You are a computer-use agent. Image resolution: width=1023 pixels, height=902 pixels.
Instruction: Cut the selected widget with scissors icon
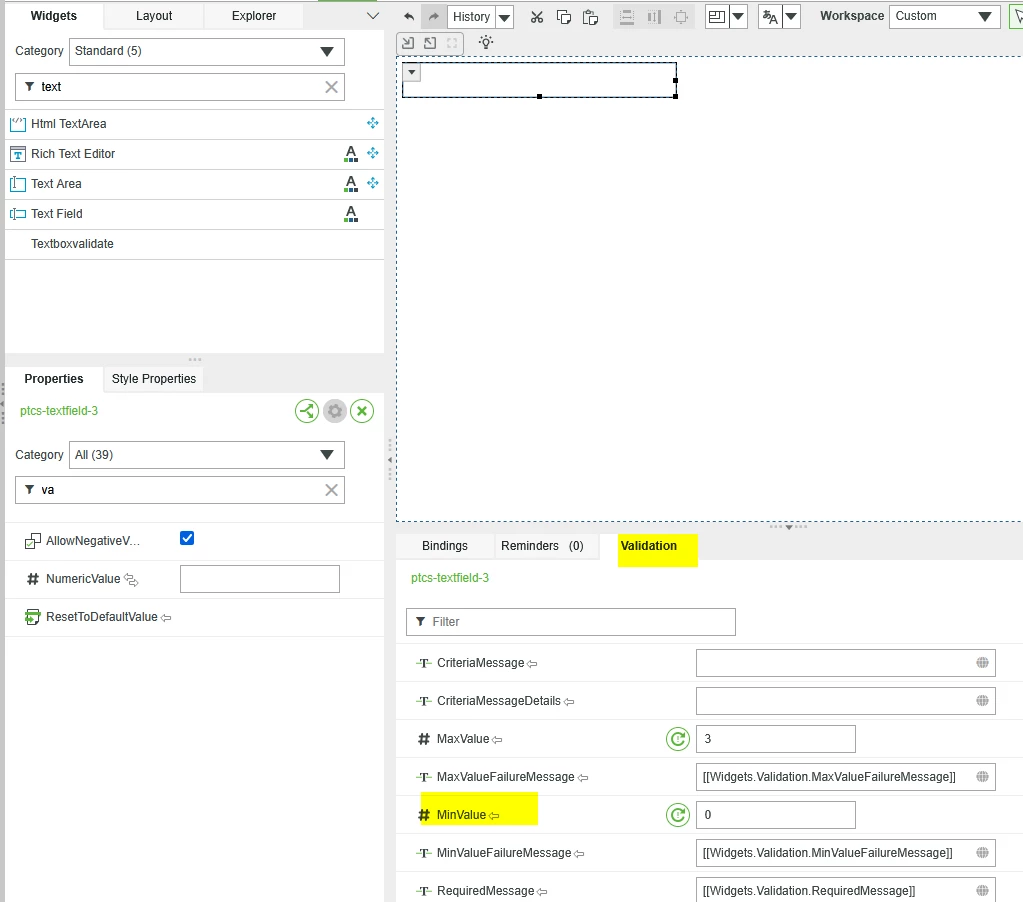[x=537, y=17]
